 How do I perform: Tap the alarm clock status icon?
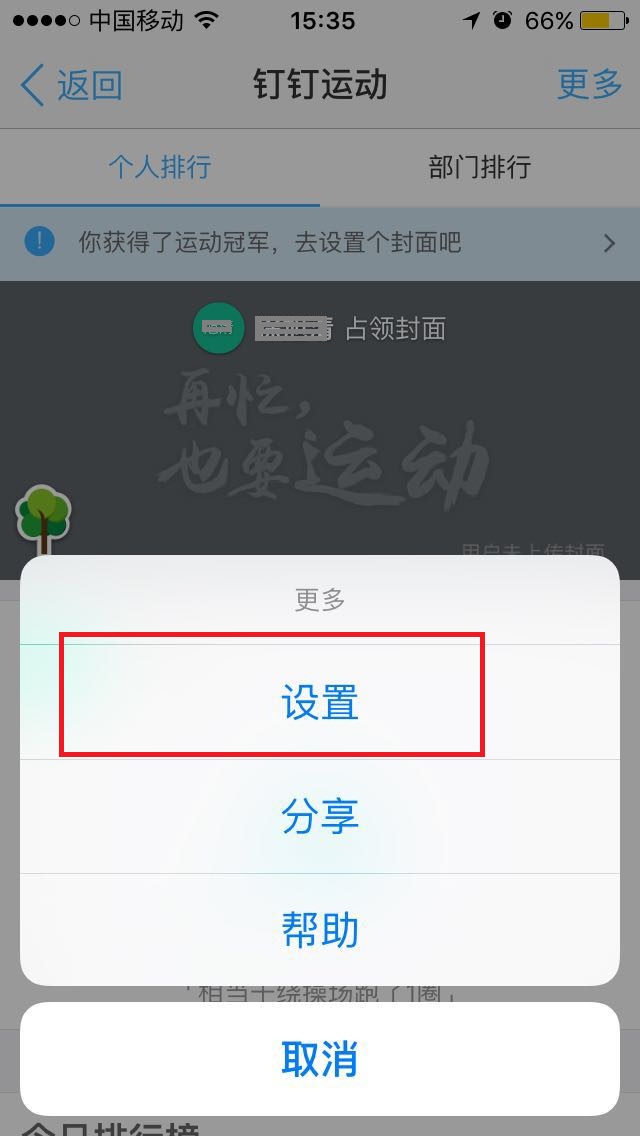point(502,20)
